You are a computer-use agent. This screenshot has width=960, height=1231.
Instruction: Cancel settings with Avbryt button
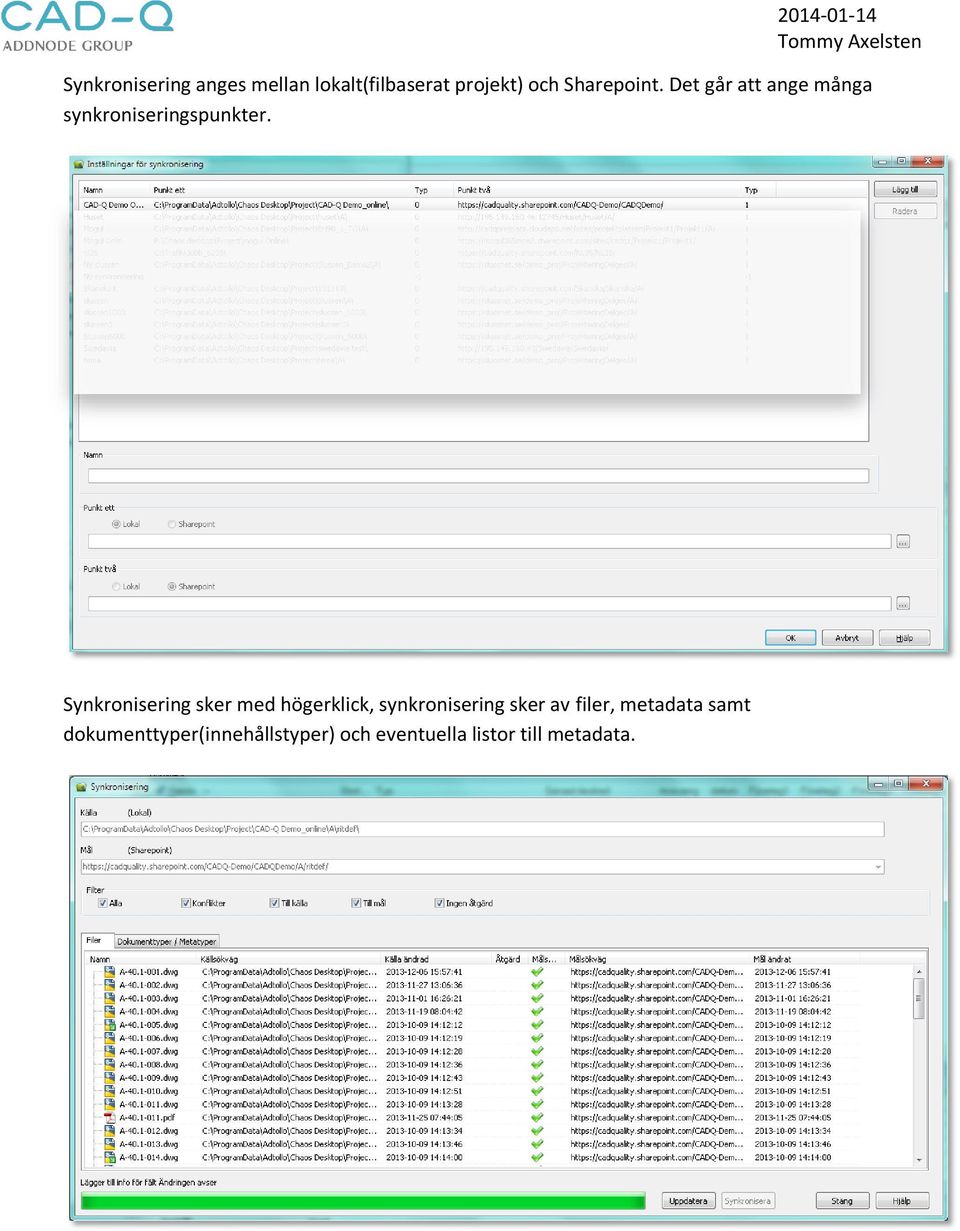[x=847, y=638]
